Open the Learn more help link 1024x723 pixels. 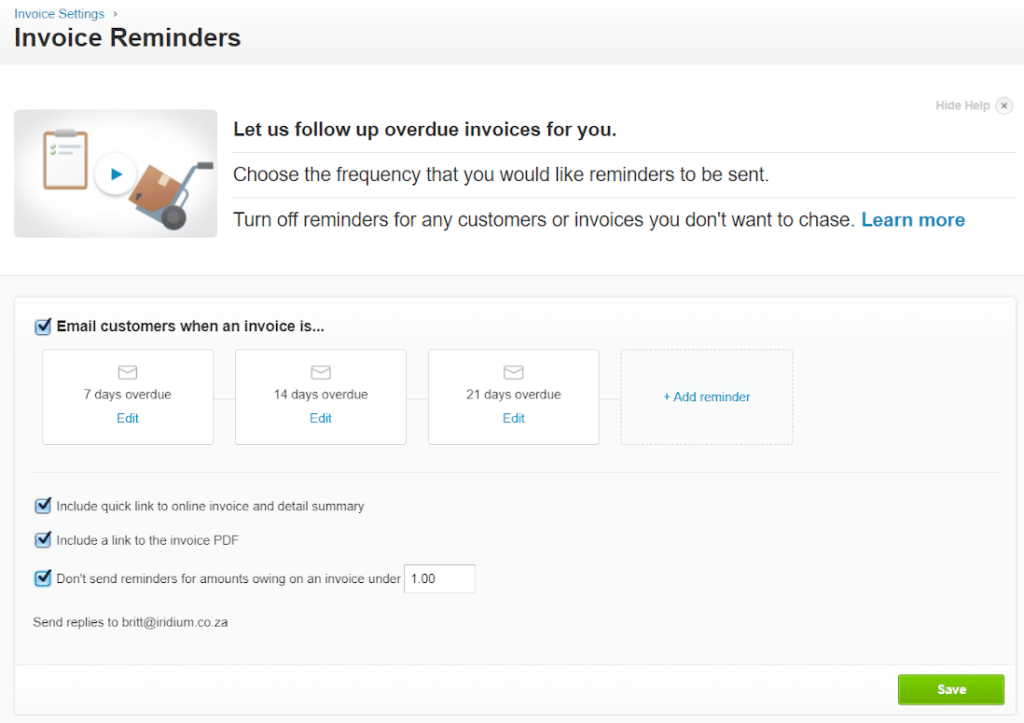click(913, 220)
